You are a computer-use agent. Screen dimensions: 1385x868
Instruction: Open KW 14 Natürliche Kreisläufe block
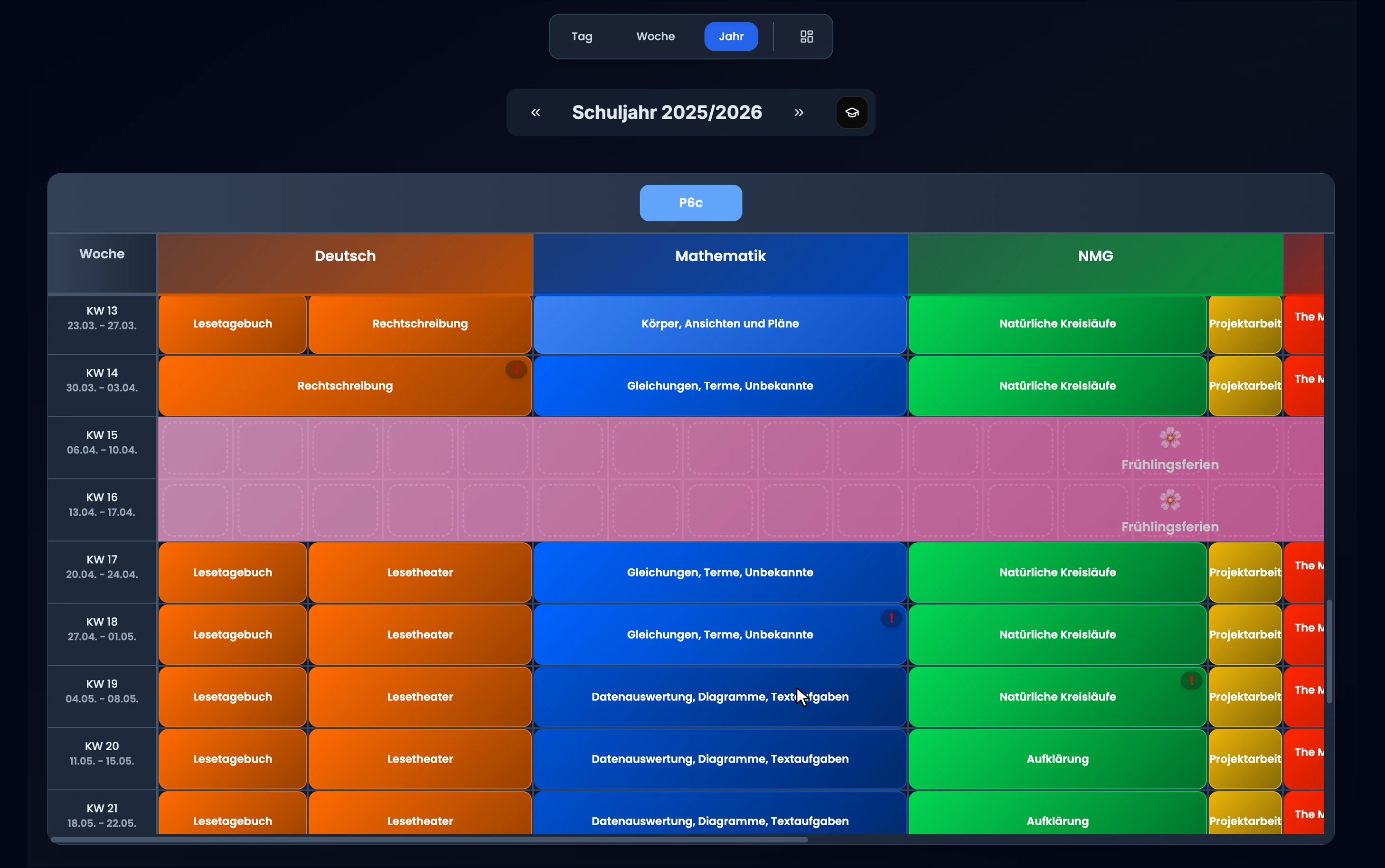(1057, 386)
